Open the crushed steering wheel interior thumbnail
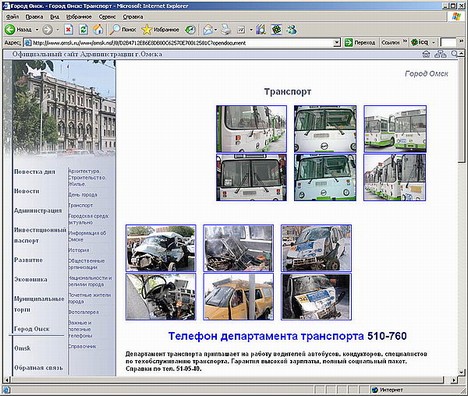The height and width of the screenshot is (396, 468). pyautogui.click(x=161, y=297)
